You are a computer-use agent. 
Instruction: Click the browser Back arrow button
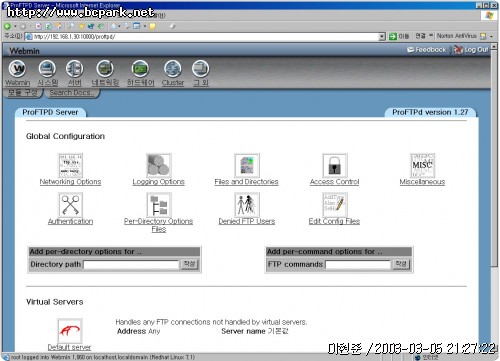[x=7, y=26]
